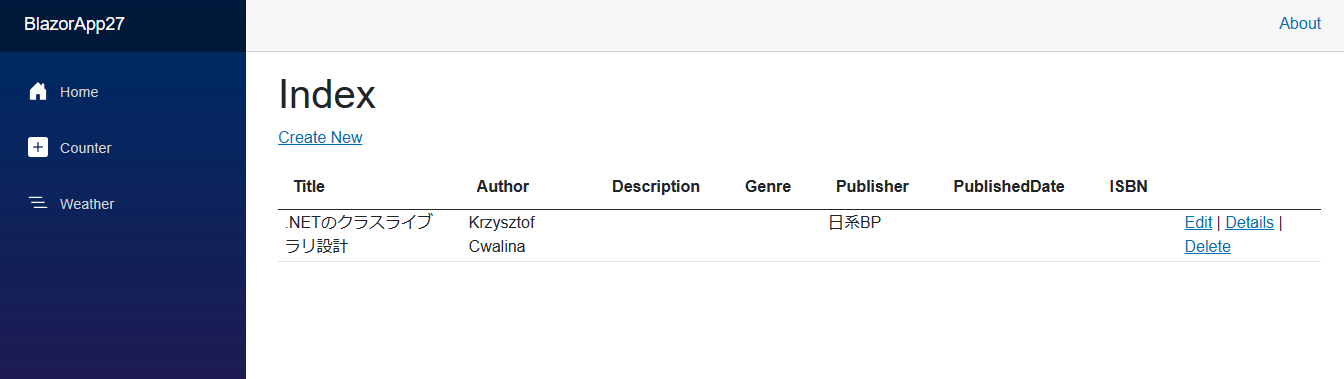Open the Weather nav item
This screenshot has width=1344, height=379.
coord(123,204)
